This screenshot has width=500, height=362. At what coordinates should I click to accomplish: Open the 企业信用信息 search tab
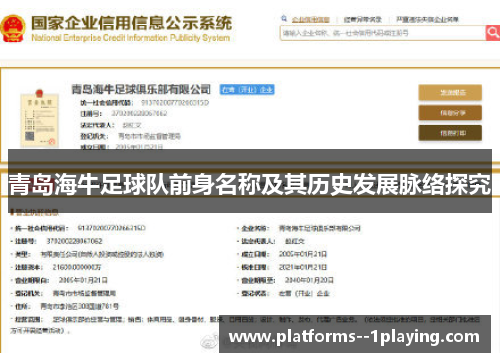click(x=310, y=20)
